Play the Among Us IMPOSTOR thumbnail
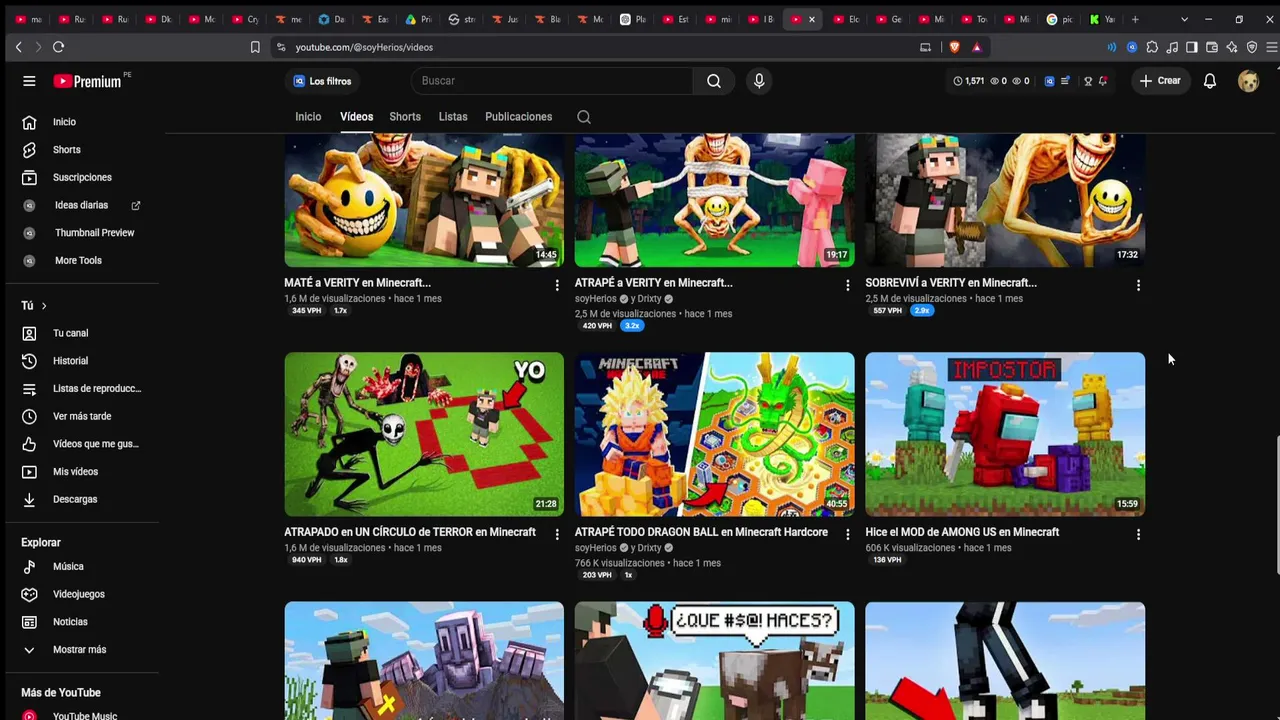The image size is (1280, 720). click(x=1005, y=434)
